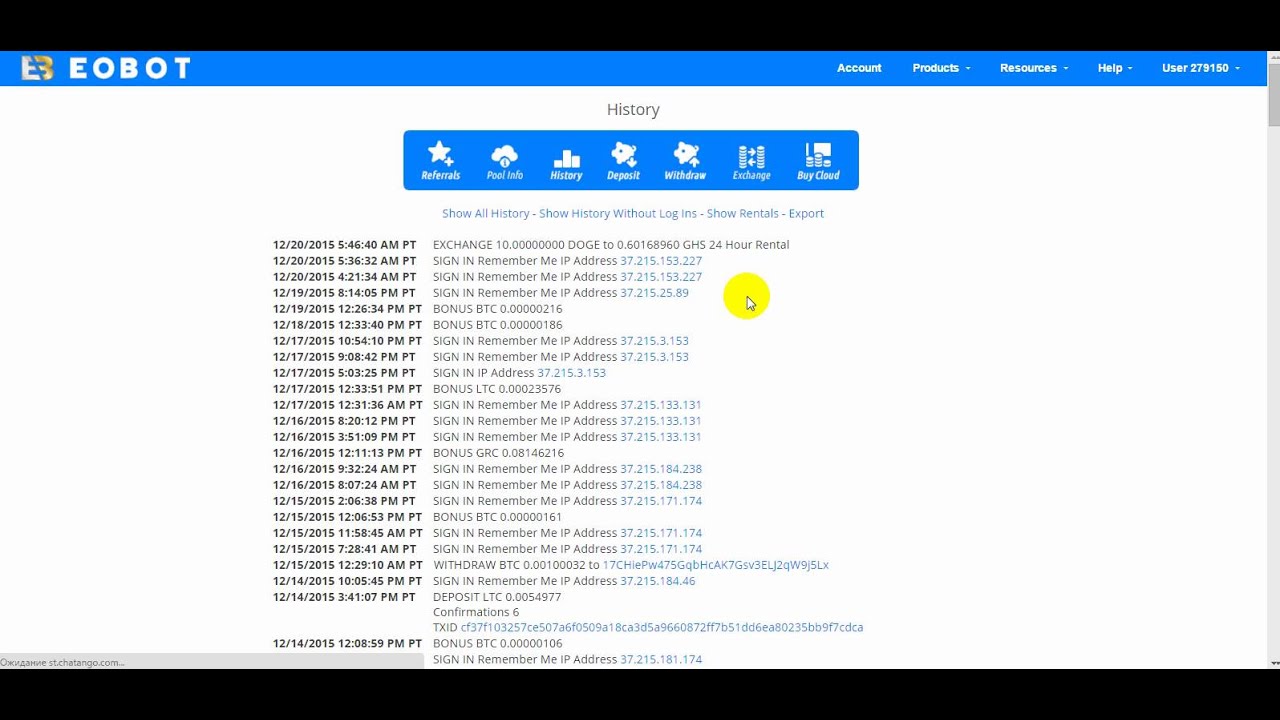Select the BONUS BTC 0.00000106 entry
This screenshot has height=720, width=1280.
[x=497, y=644]
